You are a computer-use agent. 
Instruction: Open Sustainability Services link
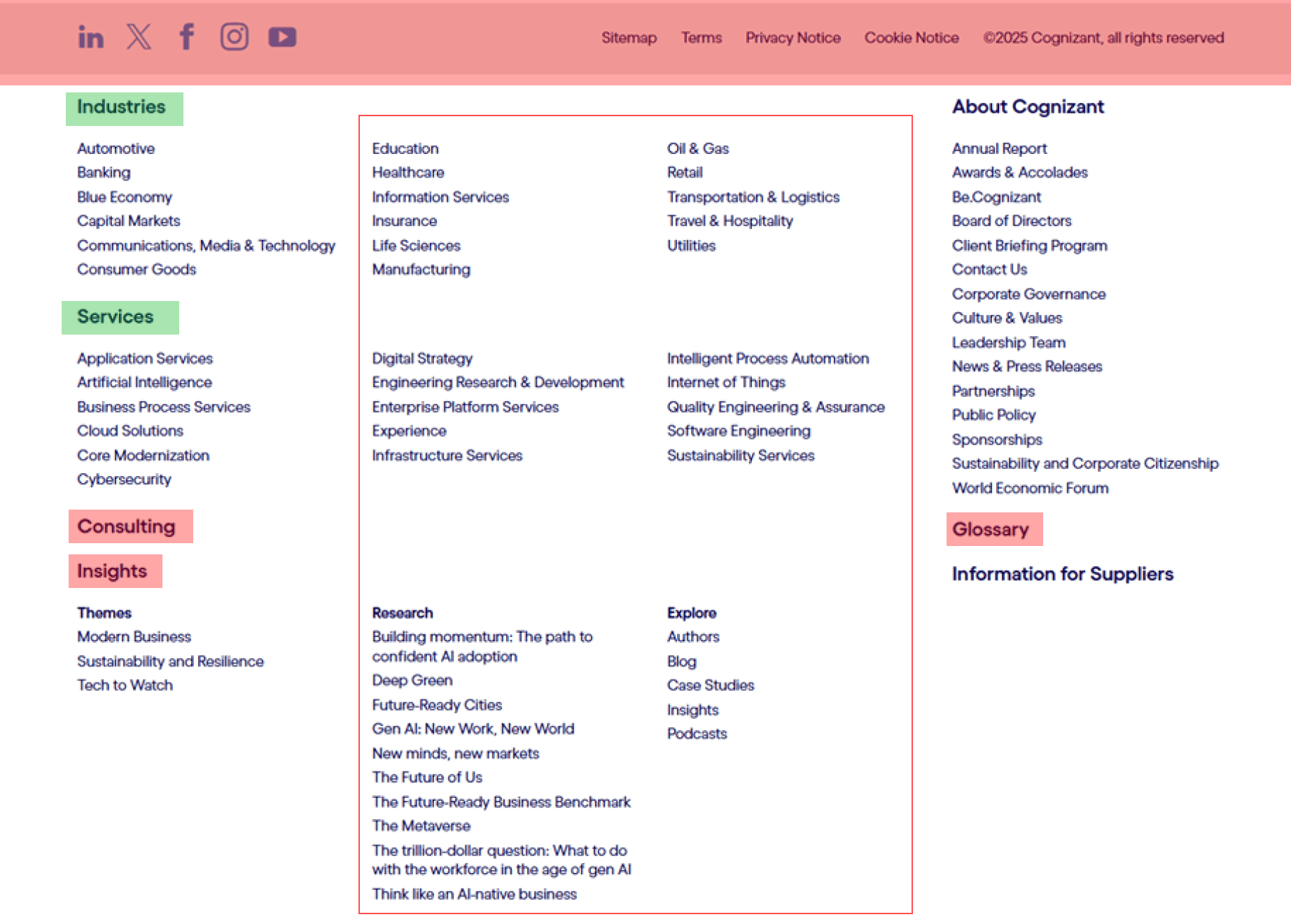coord(741,456)
